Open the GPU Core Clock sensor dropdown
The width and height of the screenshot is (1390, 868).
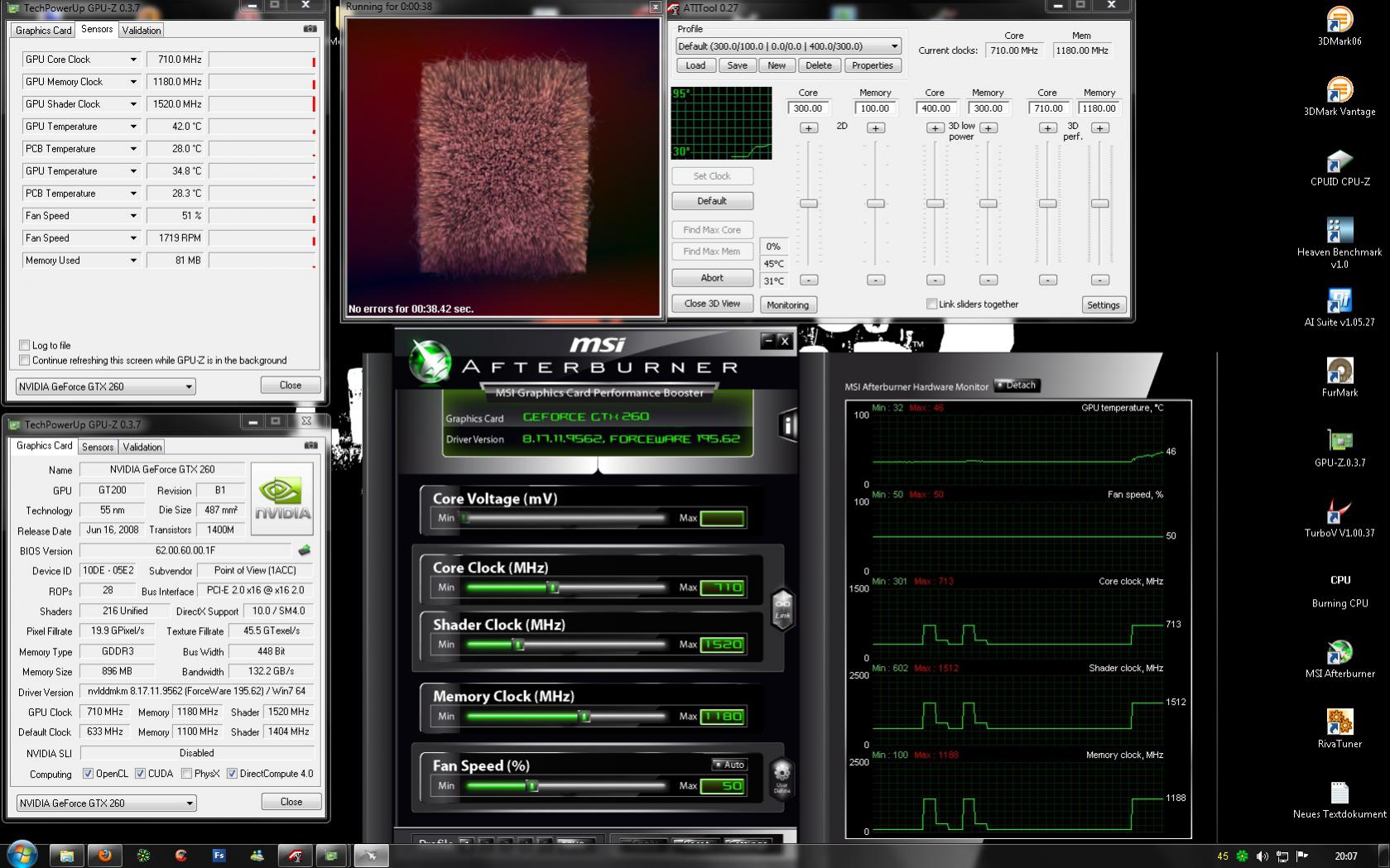pyautogui.click(x=132, y=60)
